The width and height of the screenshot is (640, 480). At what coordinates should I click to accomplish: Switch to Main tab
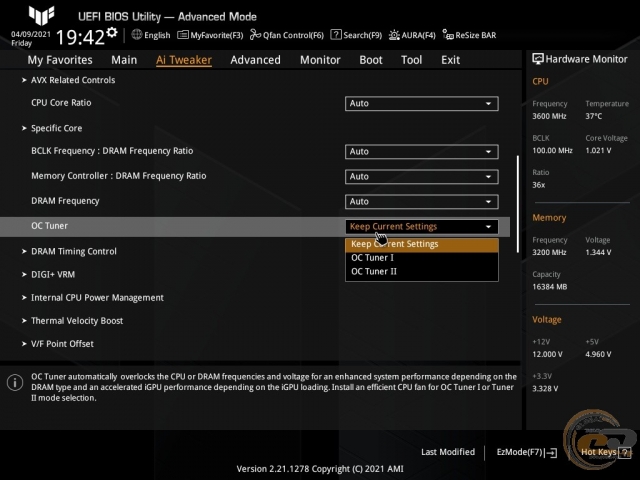coord(124,60)
